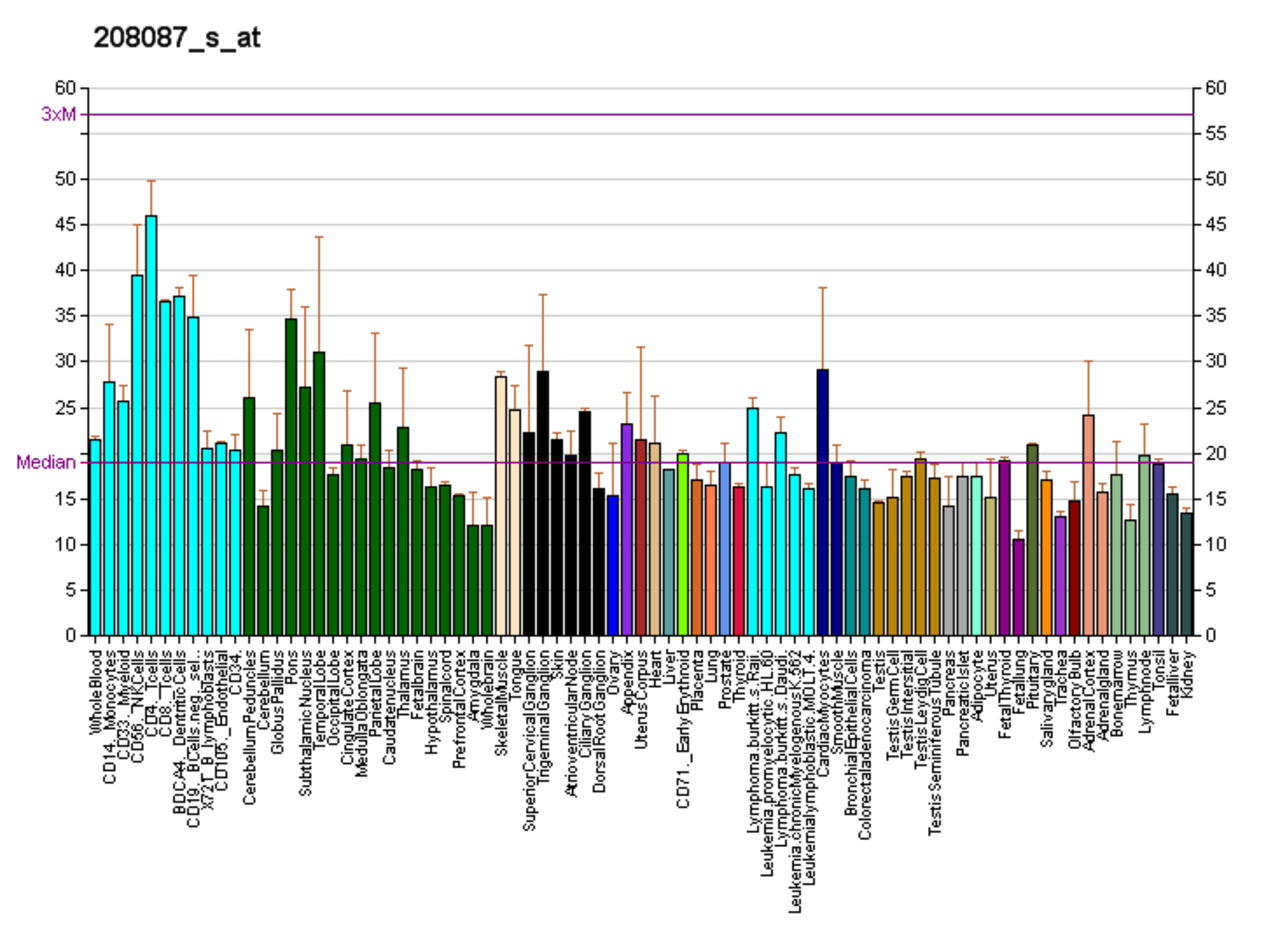Select the bright green CD71_EarlyErythroid bar
The height and width of the screenshot is (927, 1280).
683,544
